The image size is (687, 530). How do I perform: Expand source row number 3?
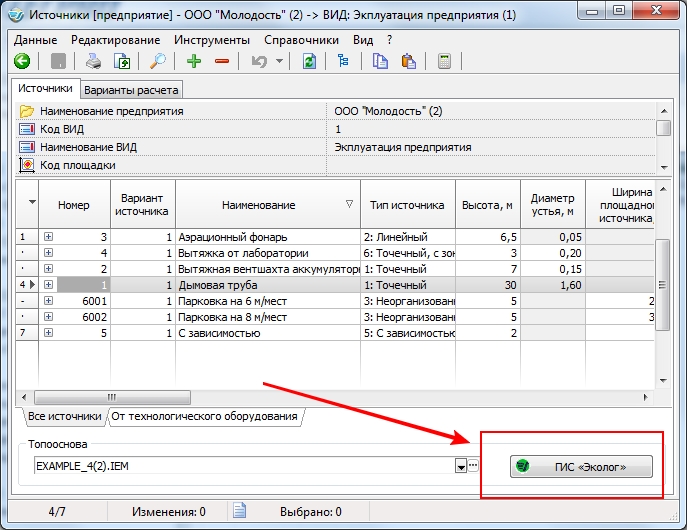tap(48, 237)
